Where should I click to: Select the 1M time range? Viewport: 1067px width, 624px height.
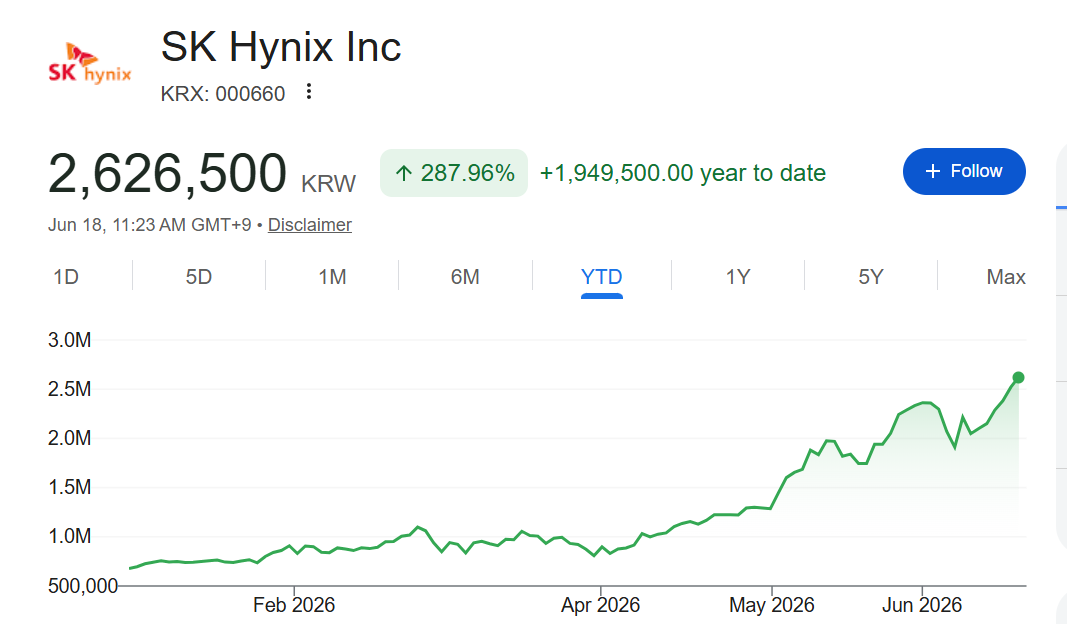coord(332,277)
